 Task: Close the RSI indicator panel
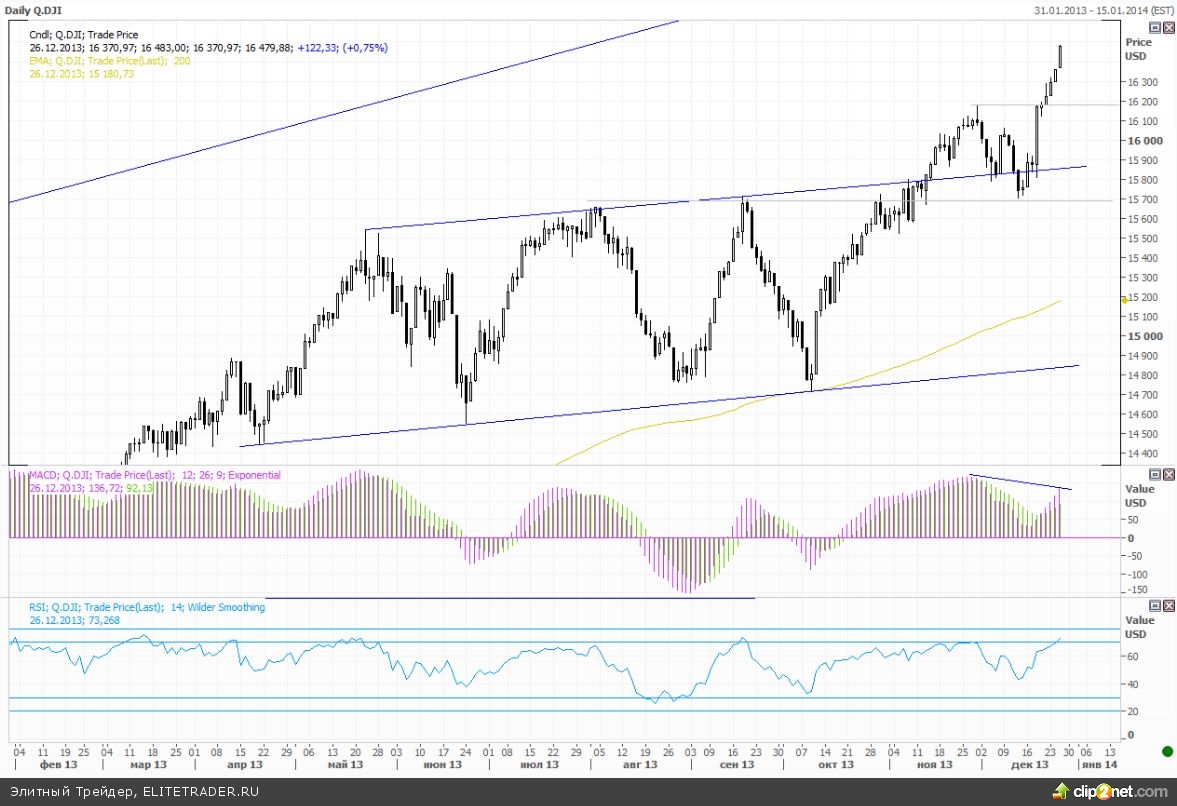click(1167, 606)
